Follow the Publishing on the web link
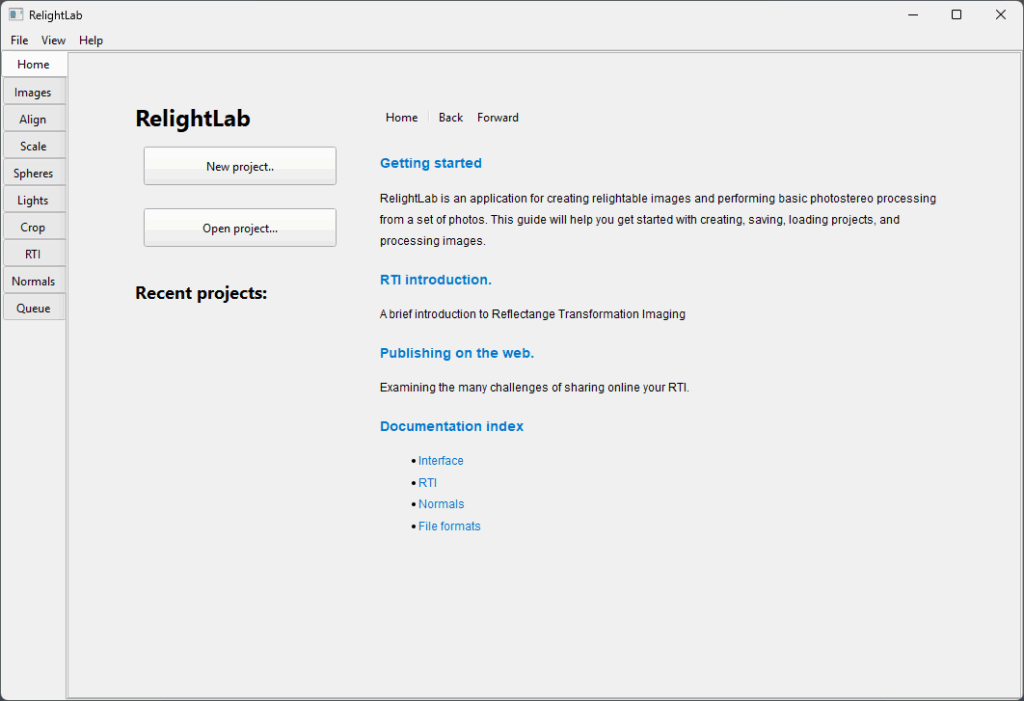 click(x=457, y=353)
